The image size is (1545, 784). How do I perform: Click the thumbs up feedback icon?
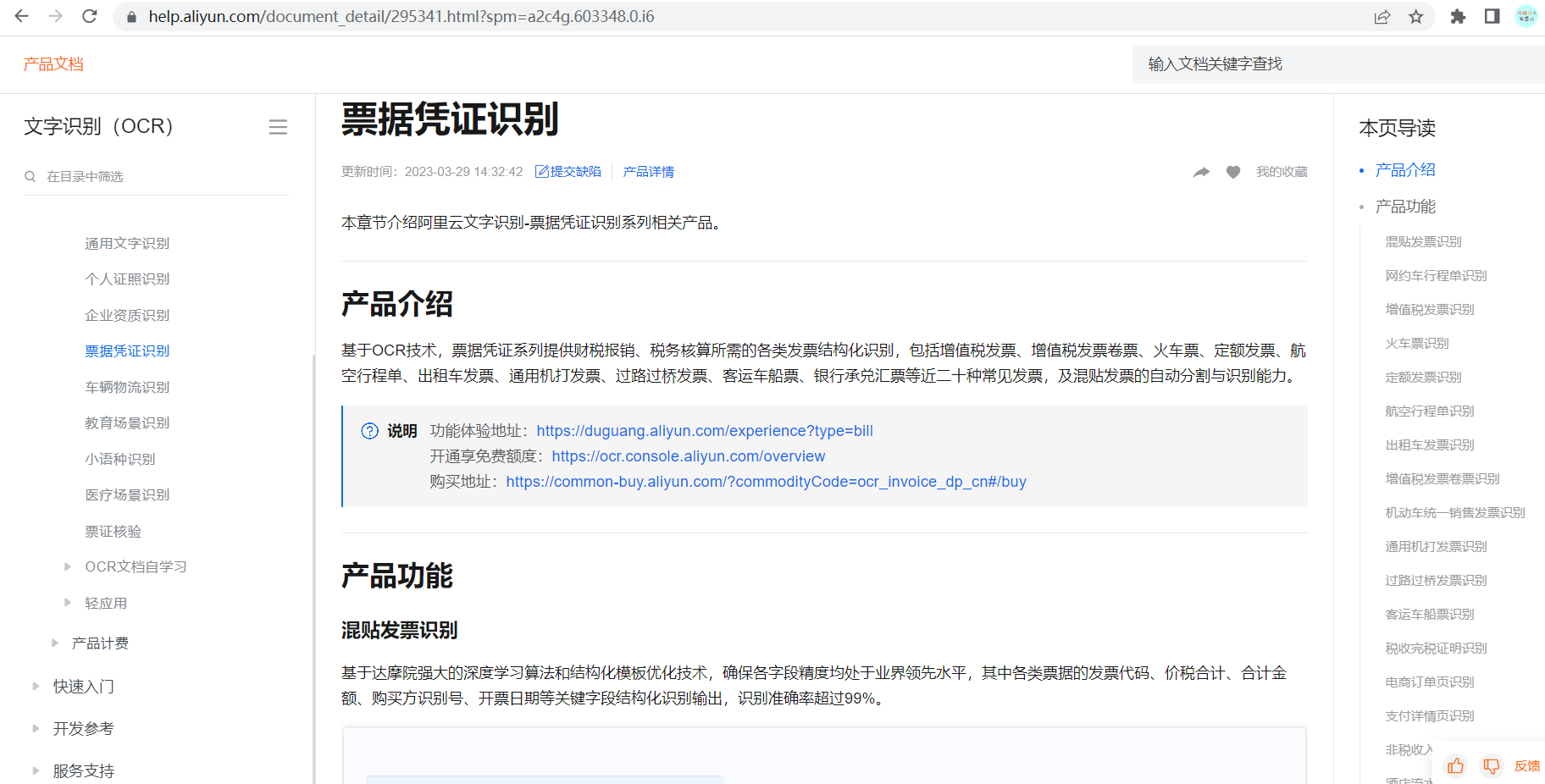pos(1455,766)
